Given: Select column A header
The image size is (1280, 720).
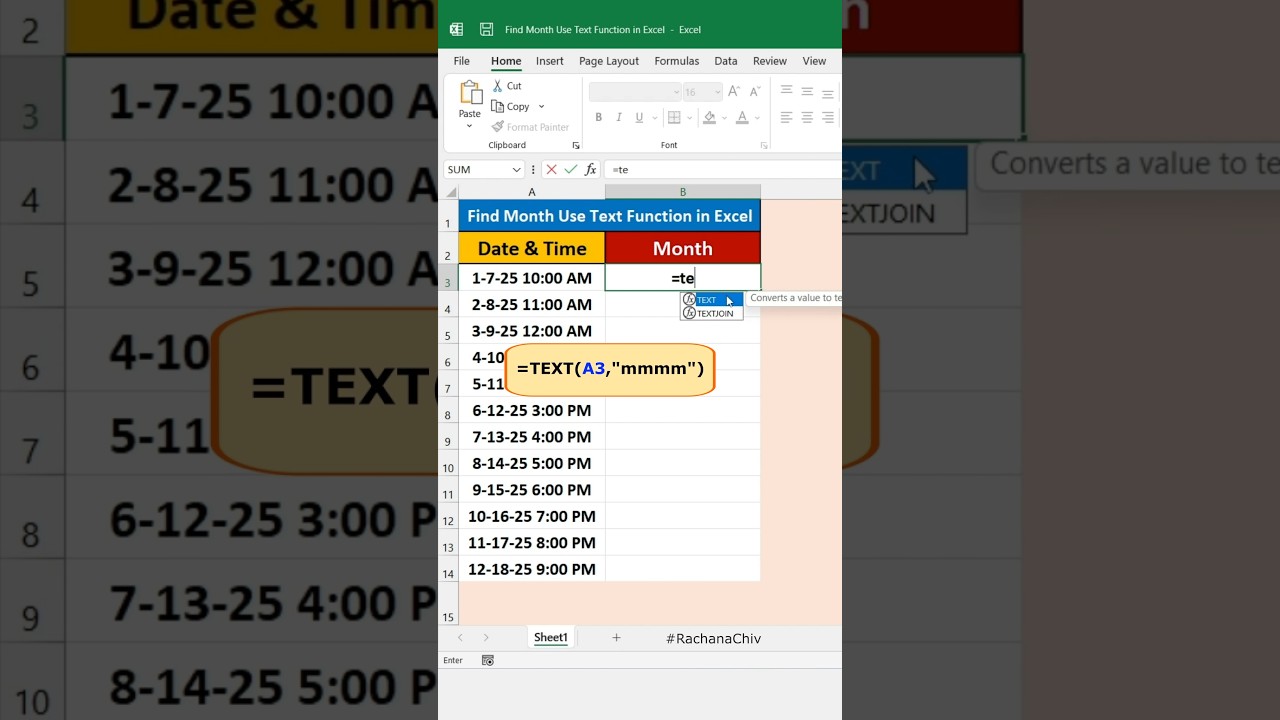Looking at the screenshot, I should (532, 192).
